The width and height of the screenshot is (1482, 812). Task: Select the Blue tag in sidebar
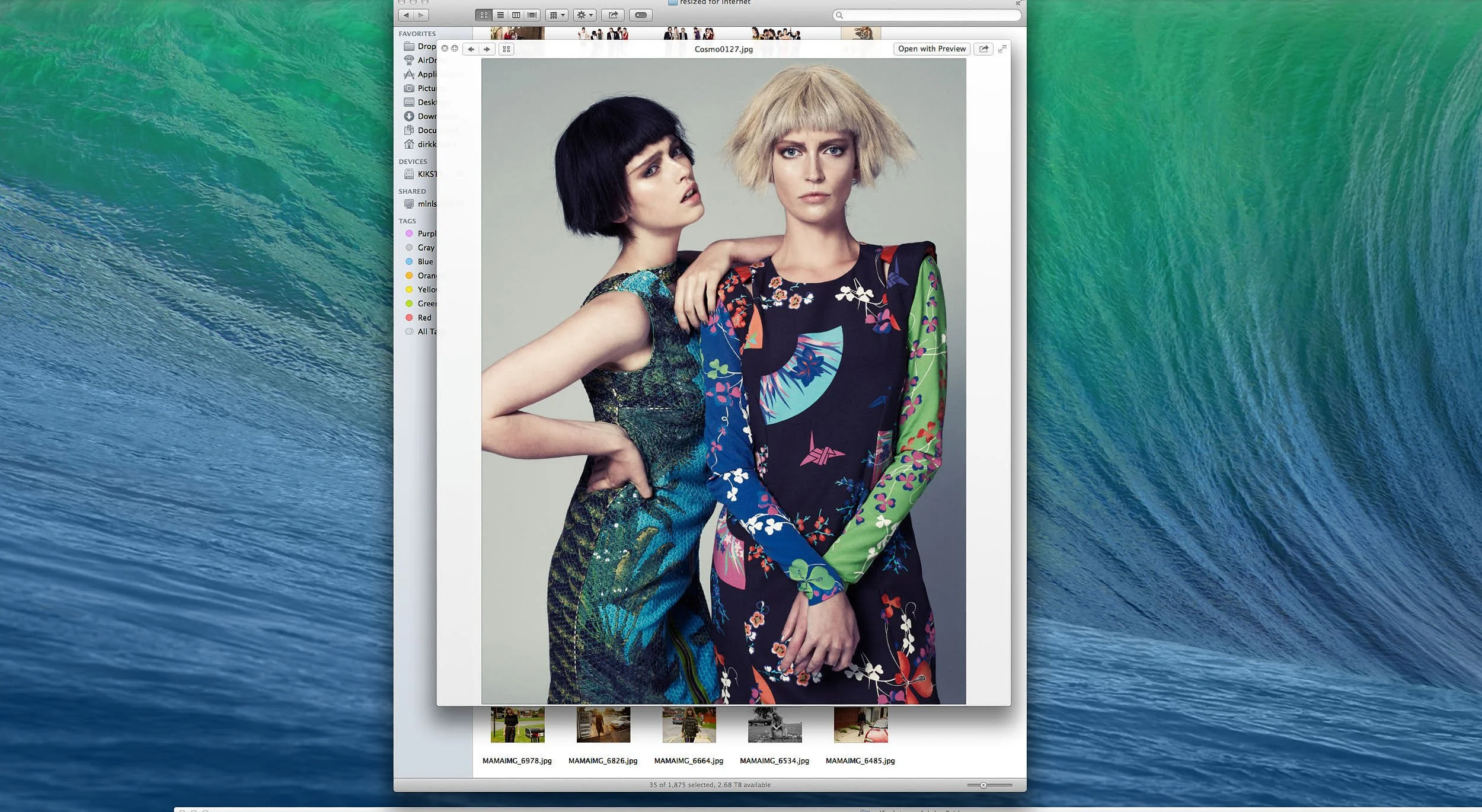pyautogui.click(x=424, y=261)
